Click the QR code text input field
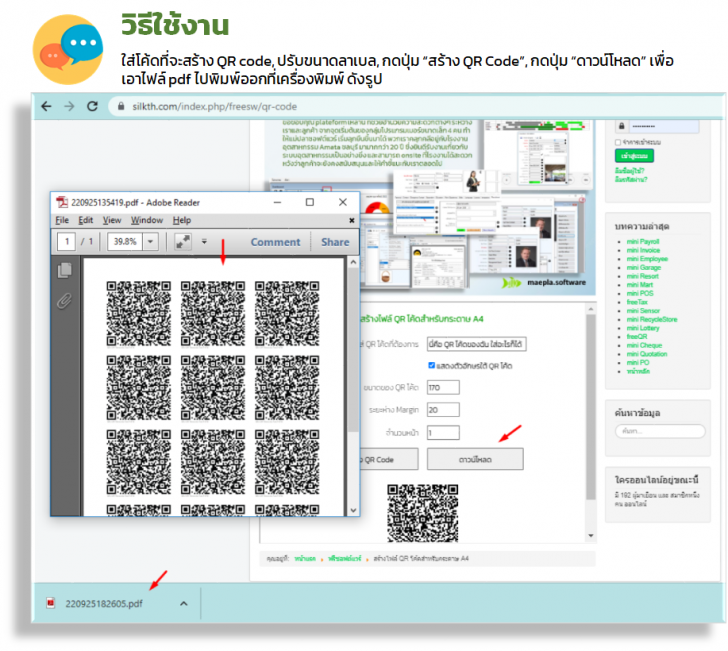 (x=476, y=344)
